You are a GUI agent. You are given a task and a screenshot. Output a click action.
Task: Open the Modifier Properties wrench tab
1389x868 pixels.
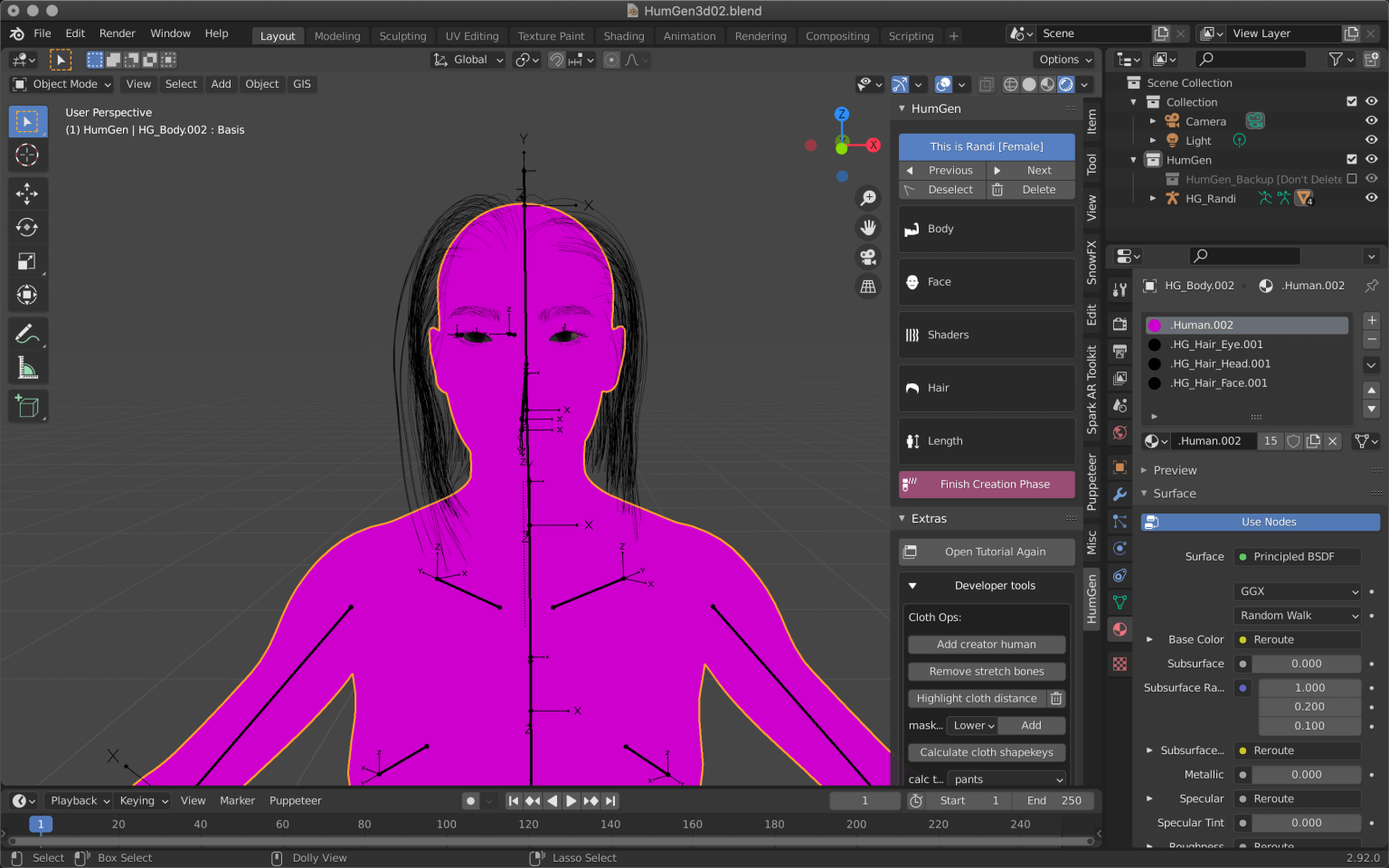point(1120,495)
